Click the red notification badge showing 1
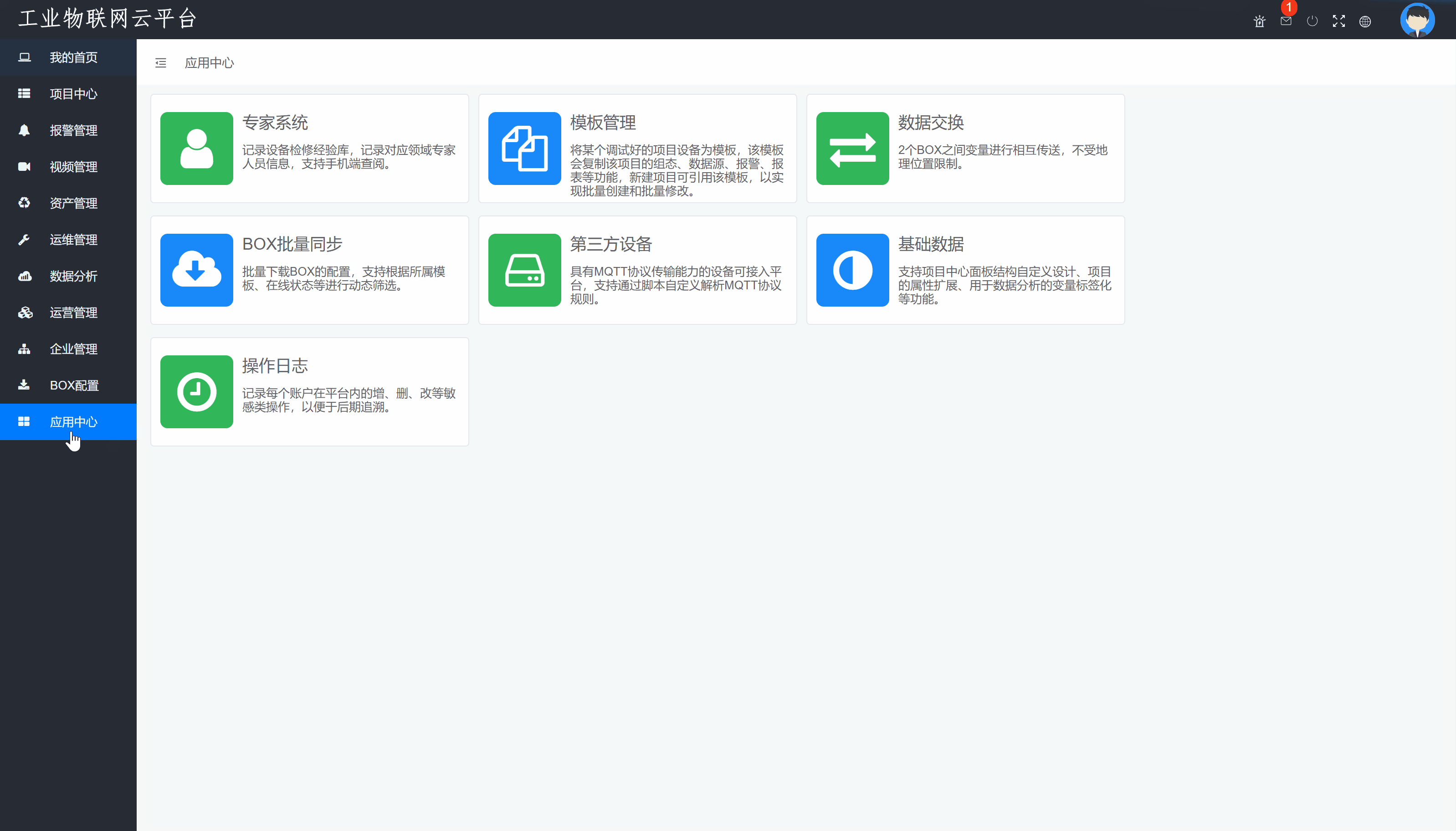 click(x=1289, y=7)
